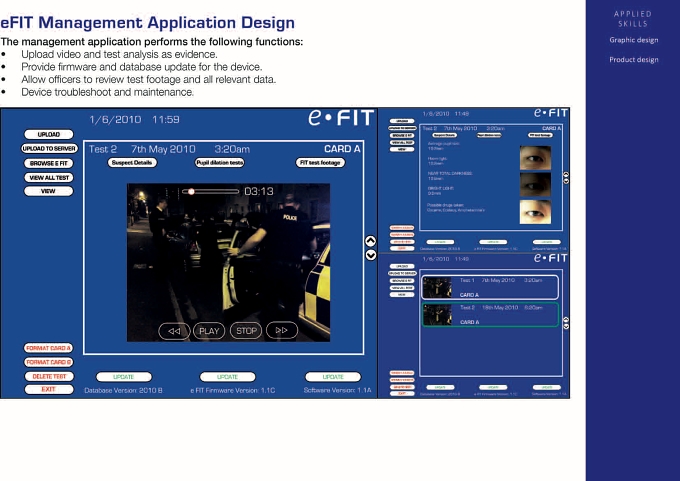Click the red FORMAT CARD A button
The height and width of the screenshot is (481, 680).
coord(48,348)
